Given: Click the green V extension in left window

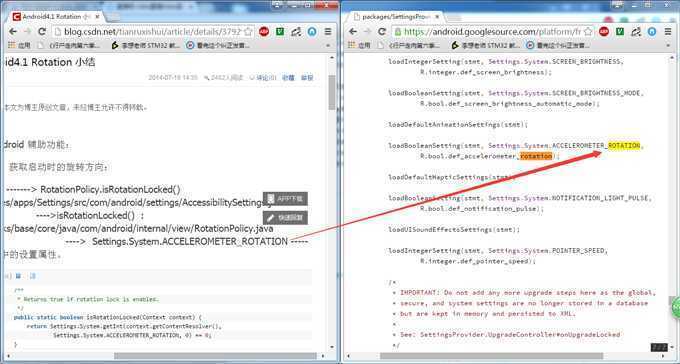Looking at the screenshot, I should point(280,31).
